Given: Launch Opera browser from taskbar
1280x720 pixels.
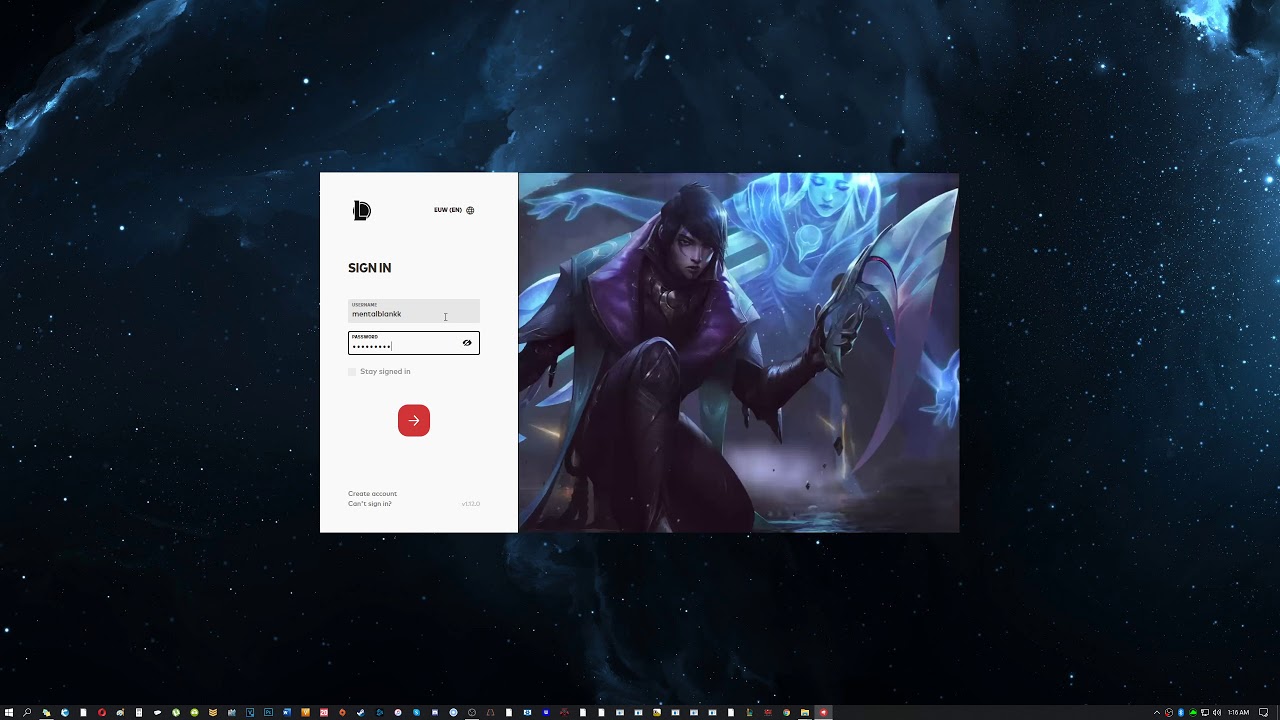Looking at the screenshot, I should 102,712.
